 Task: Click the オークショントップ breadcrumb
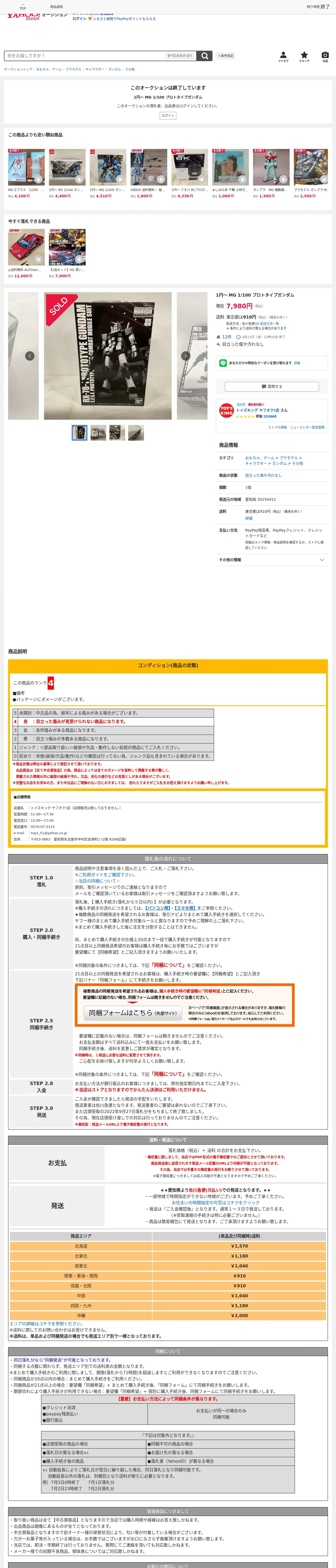(18, 70)
